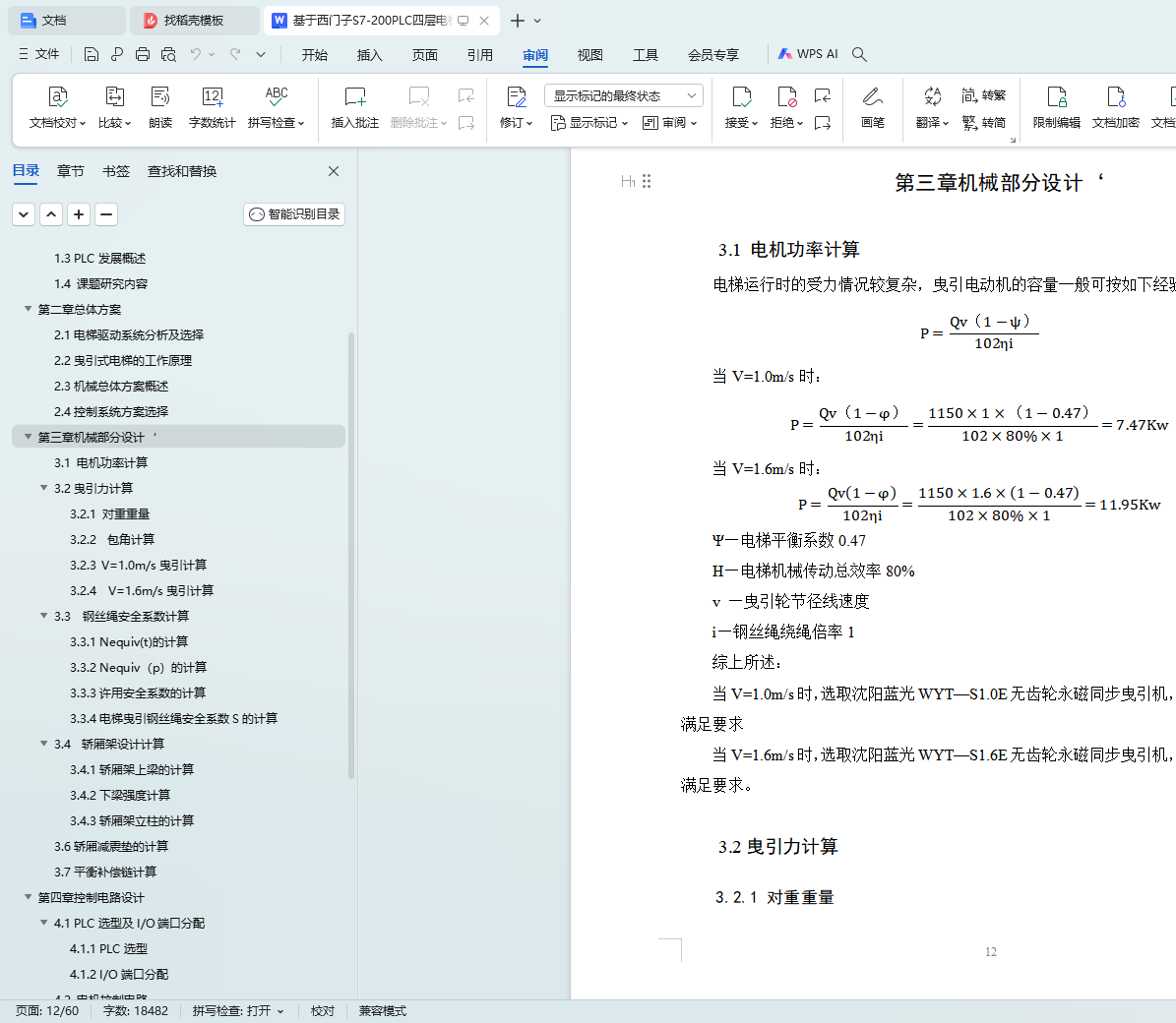Go to 3.1 电机功率计算 in outline
The width and height of the screenshot is (1176, 1023).
pyautogui.click(x=100, y=462)
